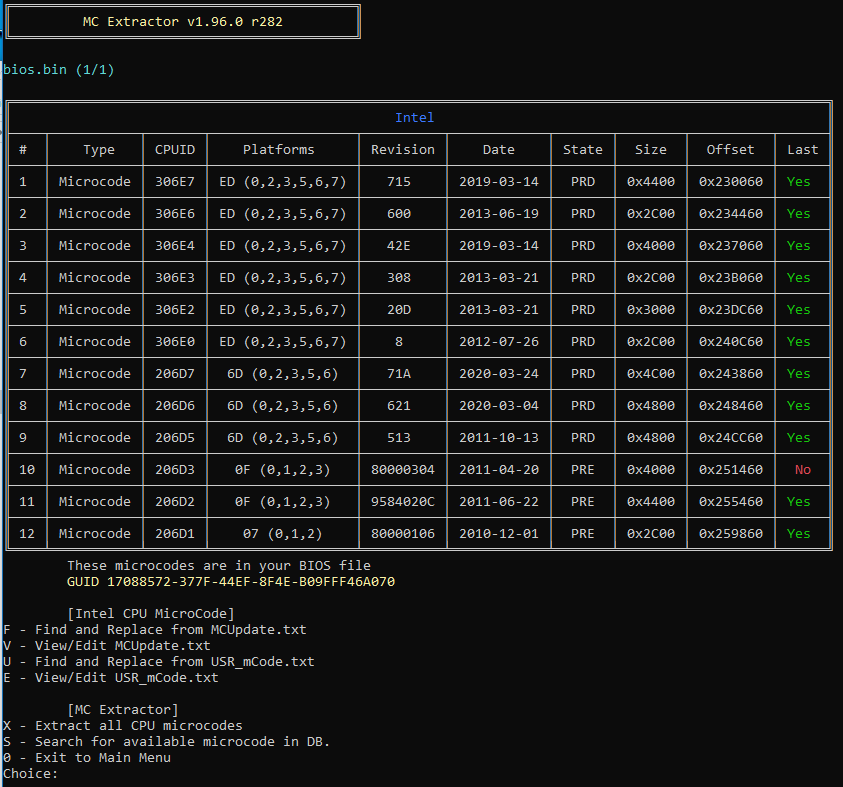Click the Intel table heading
The height and width of the screenshot is (787, 843).
tap(414, 117)
